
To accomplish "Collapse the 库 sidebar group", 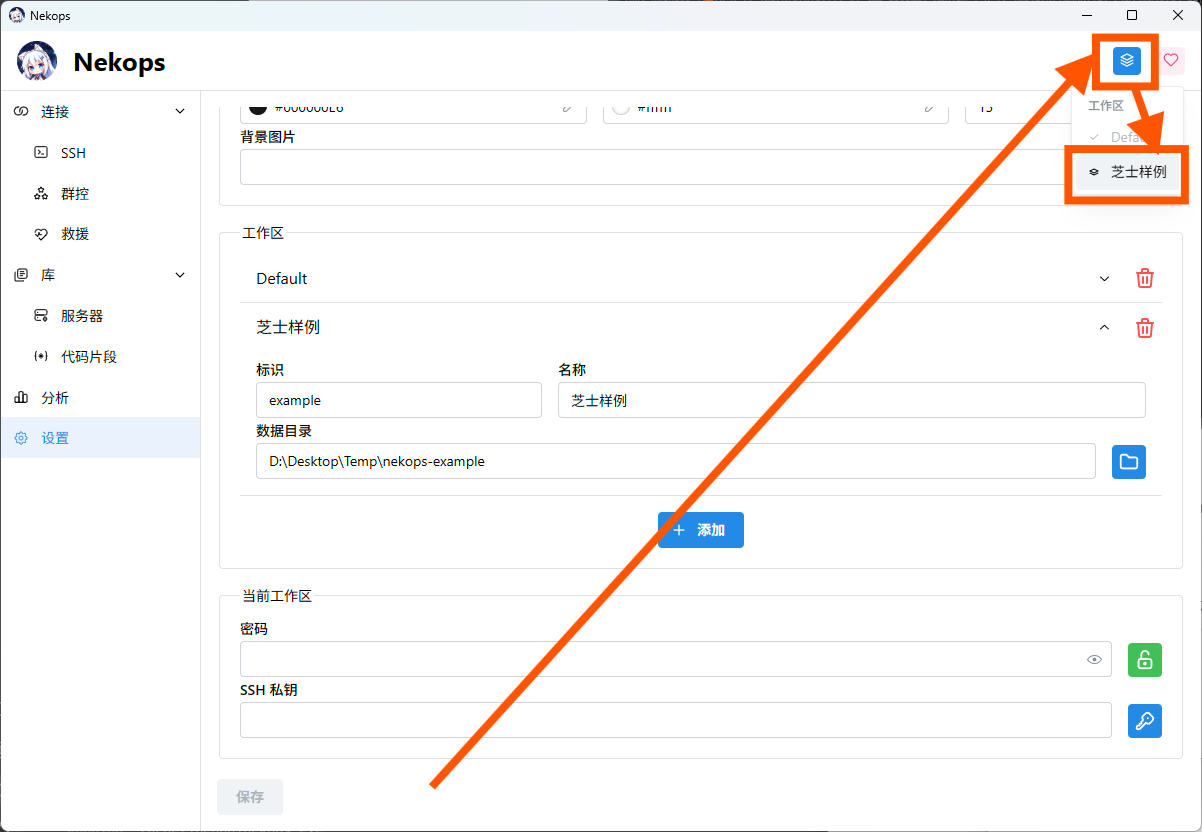I will click(x=180, y=275).
